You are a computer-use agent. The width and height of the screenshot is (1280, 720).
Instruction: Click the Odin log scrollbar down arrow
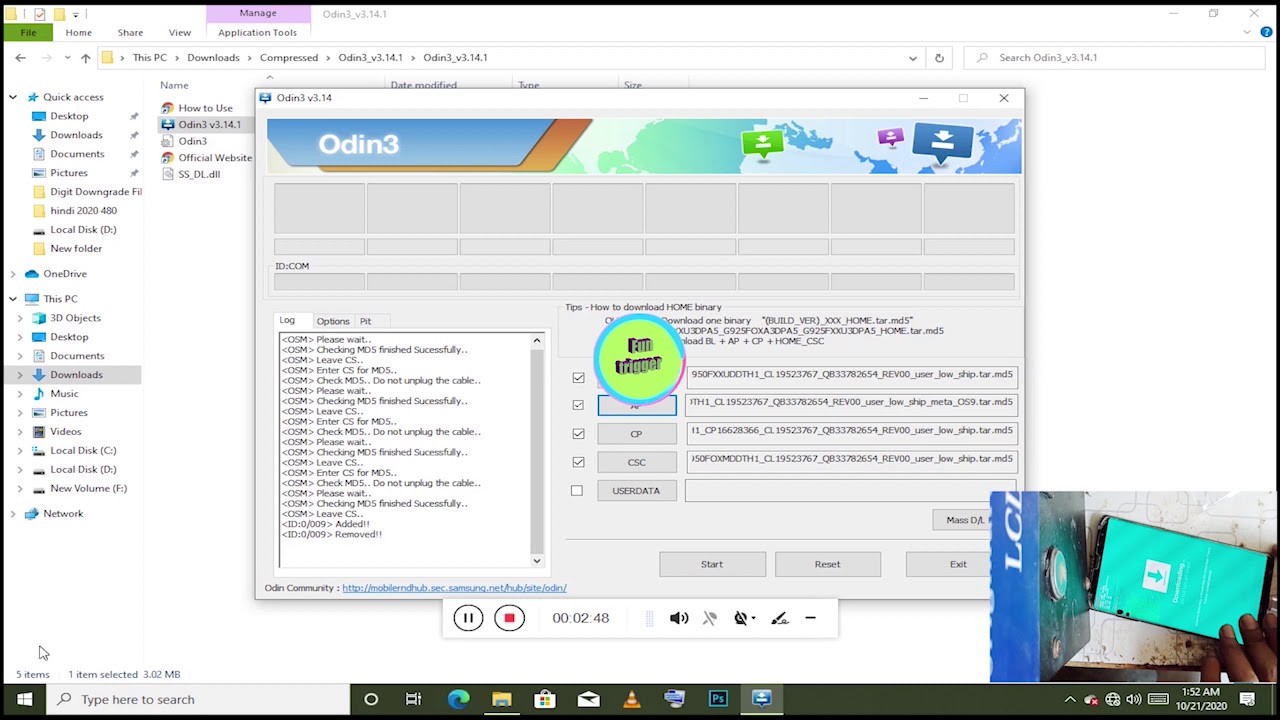point(537,561)
